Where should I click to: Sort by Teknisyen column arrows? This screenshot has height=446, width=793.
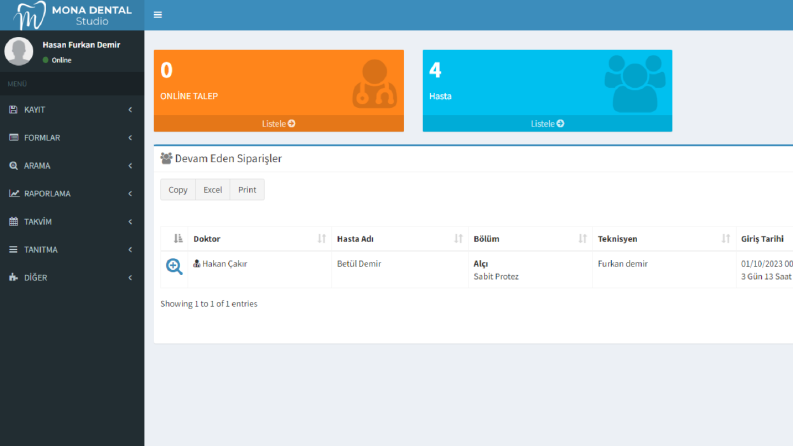coord(726,239)
